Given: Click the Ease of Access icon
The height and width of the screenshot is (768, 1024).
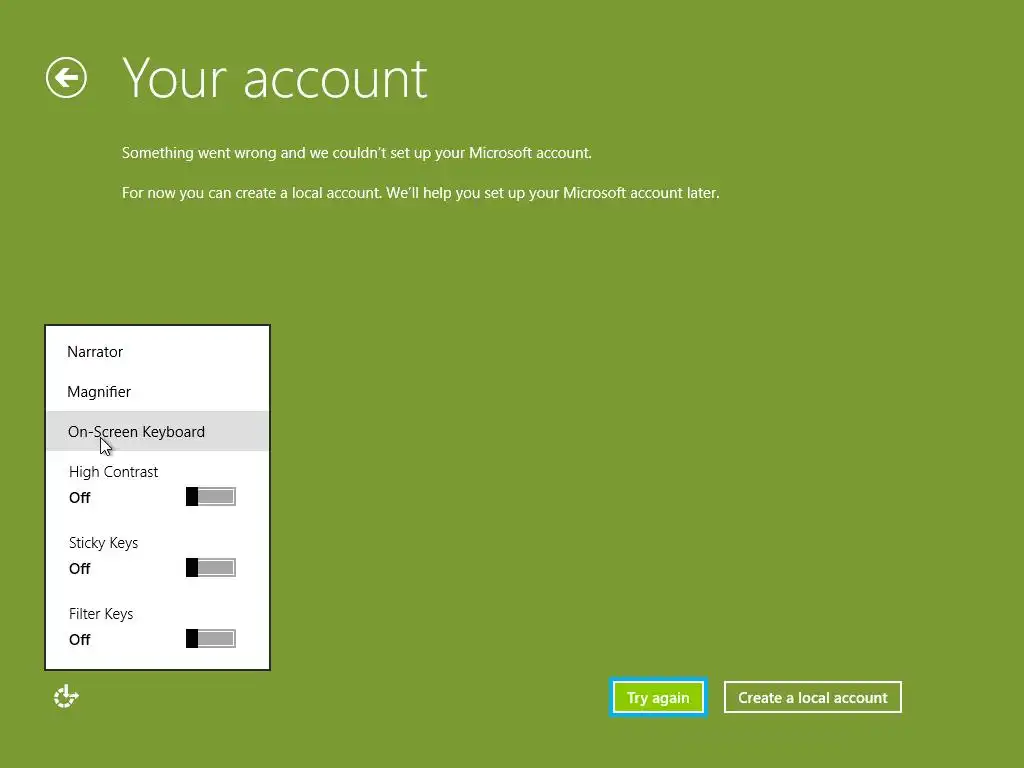Looking at the screenshot, I should pyautogui.click(x=66, y=697).
